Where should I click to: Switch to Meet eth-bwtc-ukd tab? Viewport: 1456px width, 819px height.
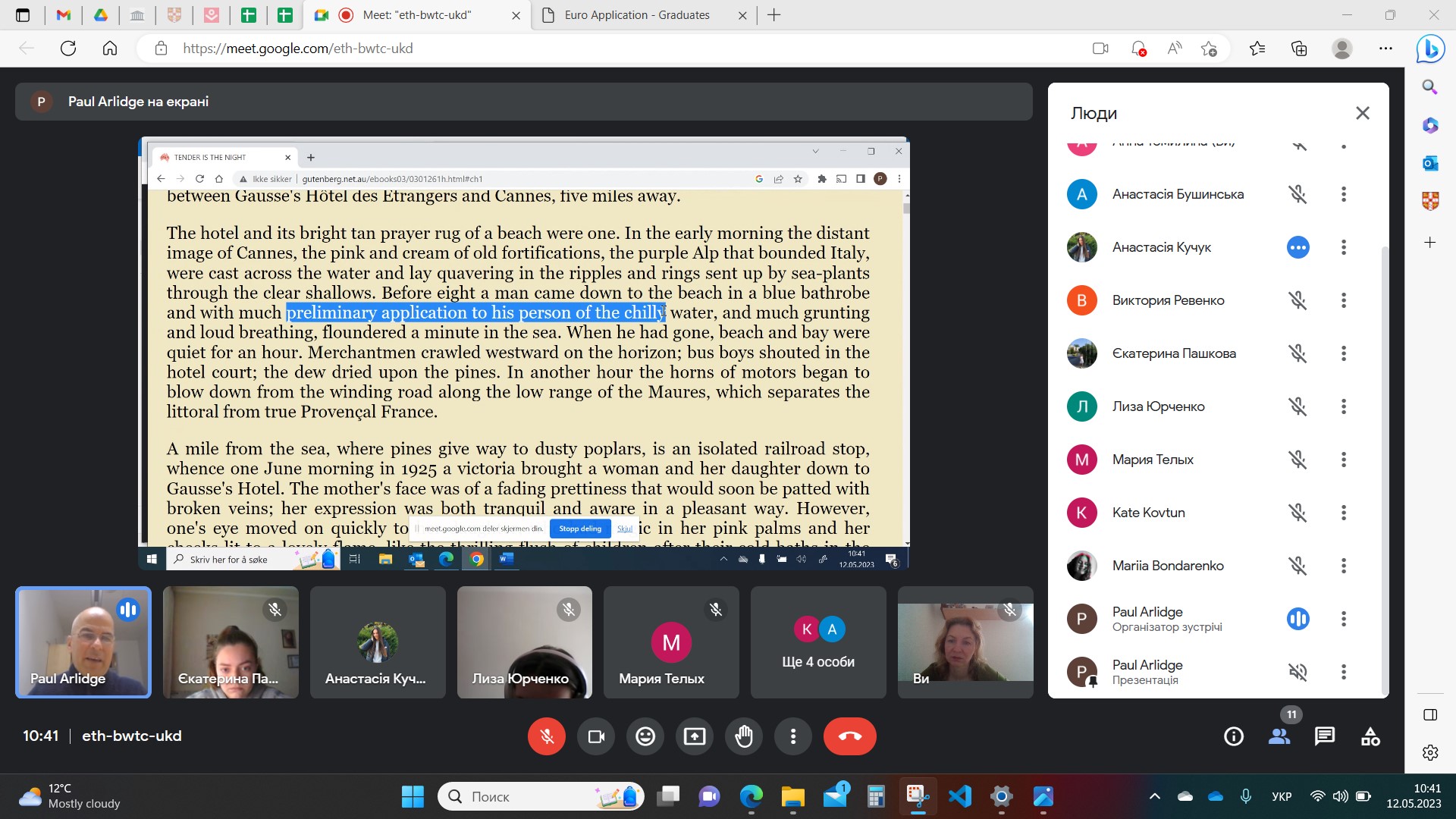tap(417, 15)
